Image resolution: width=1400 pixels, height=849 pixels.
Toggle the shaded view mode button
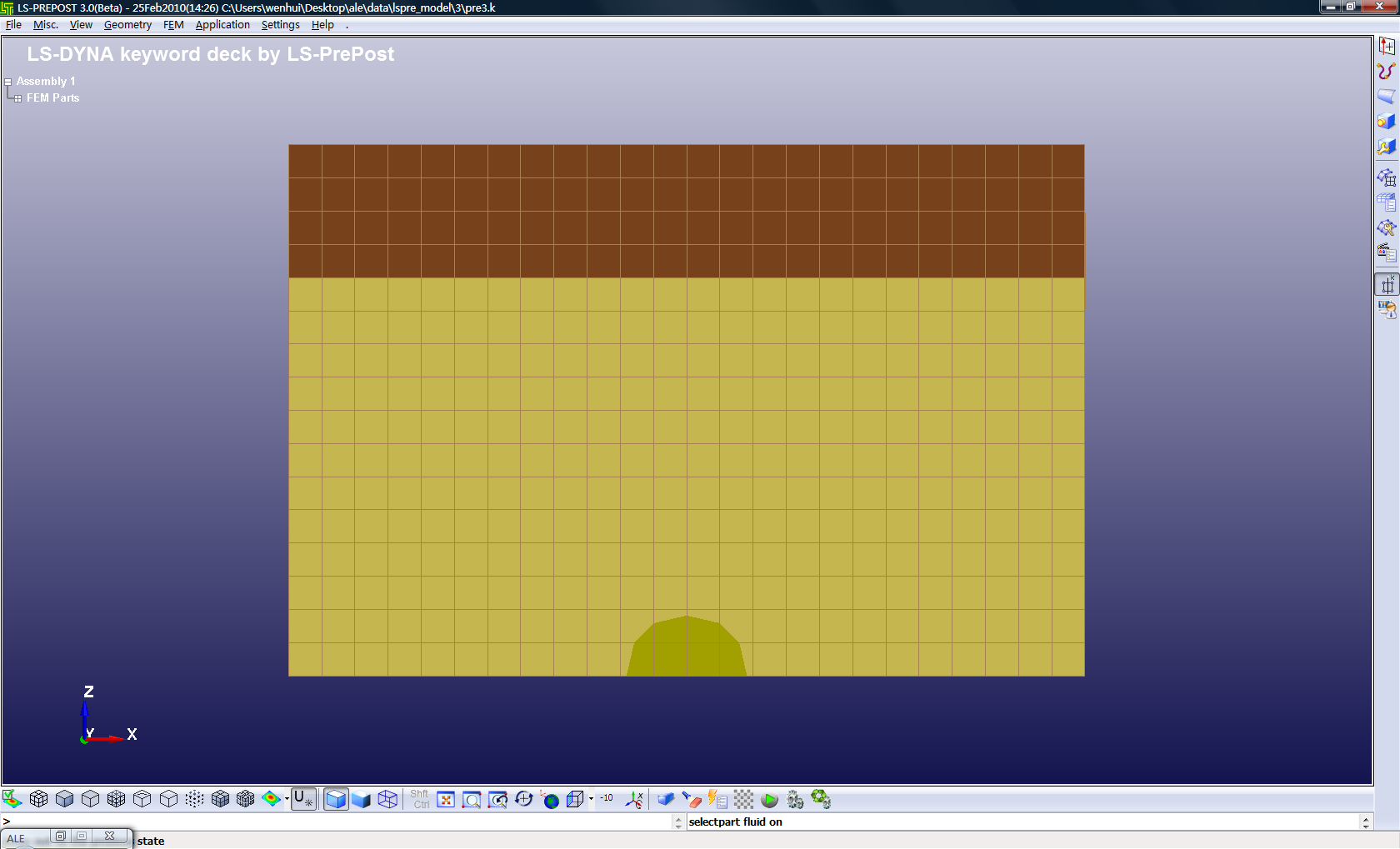click(x=336, y=800)
